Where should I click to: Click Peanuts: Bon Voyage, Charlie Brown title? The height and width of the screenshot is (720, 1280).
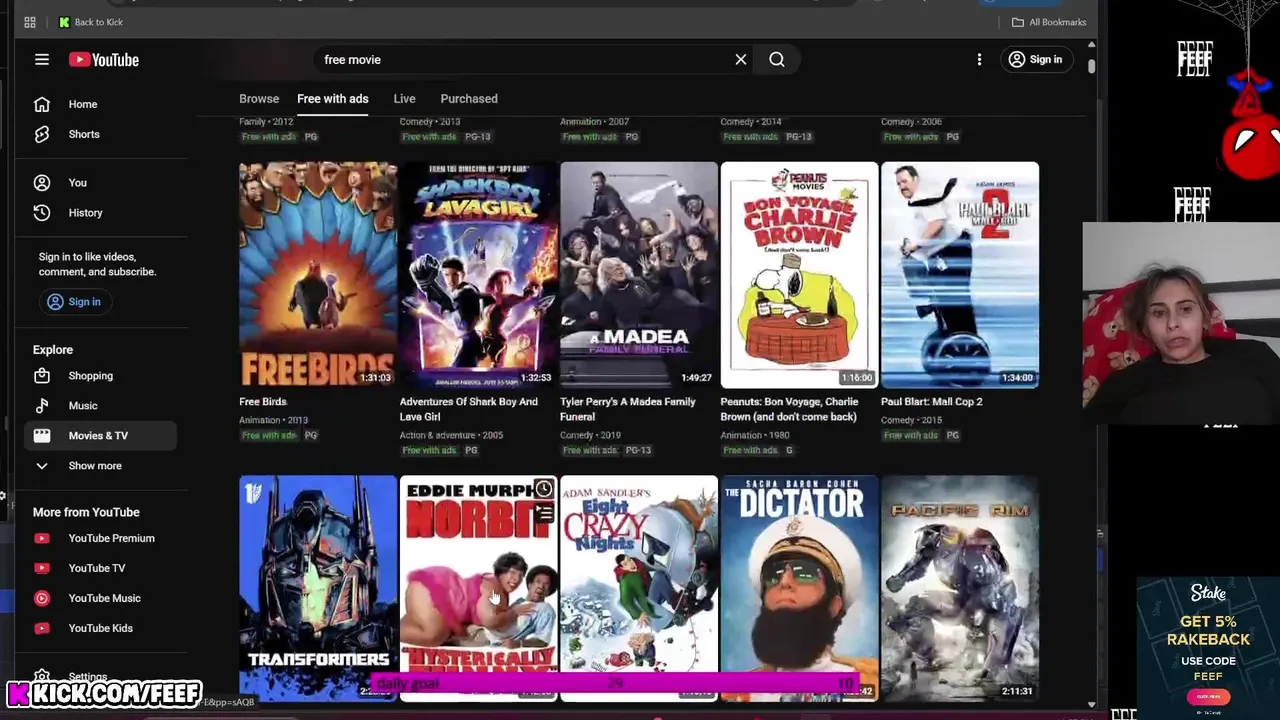pos(789,409)
